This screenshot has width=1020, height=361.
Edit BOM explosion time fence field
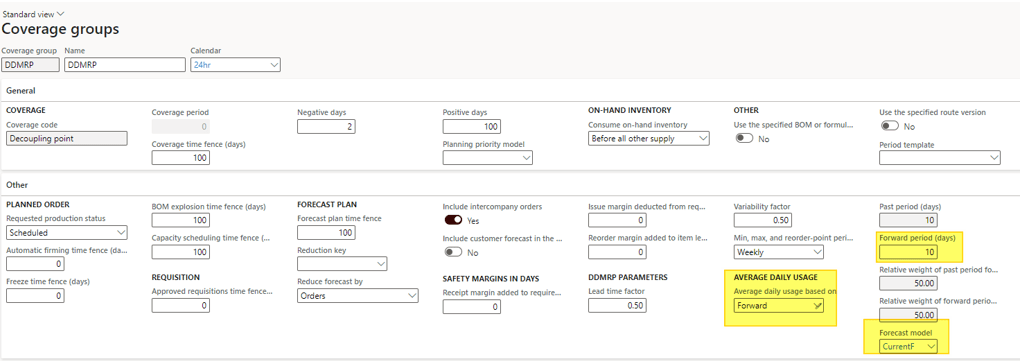point(181,220)
